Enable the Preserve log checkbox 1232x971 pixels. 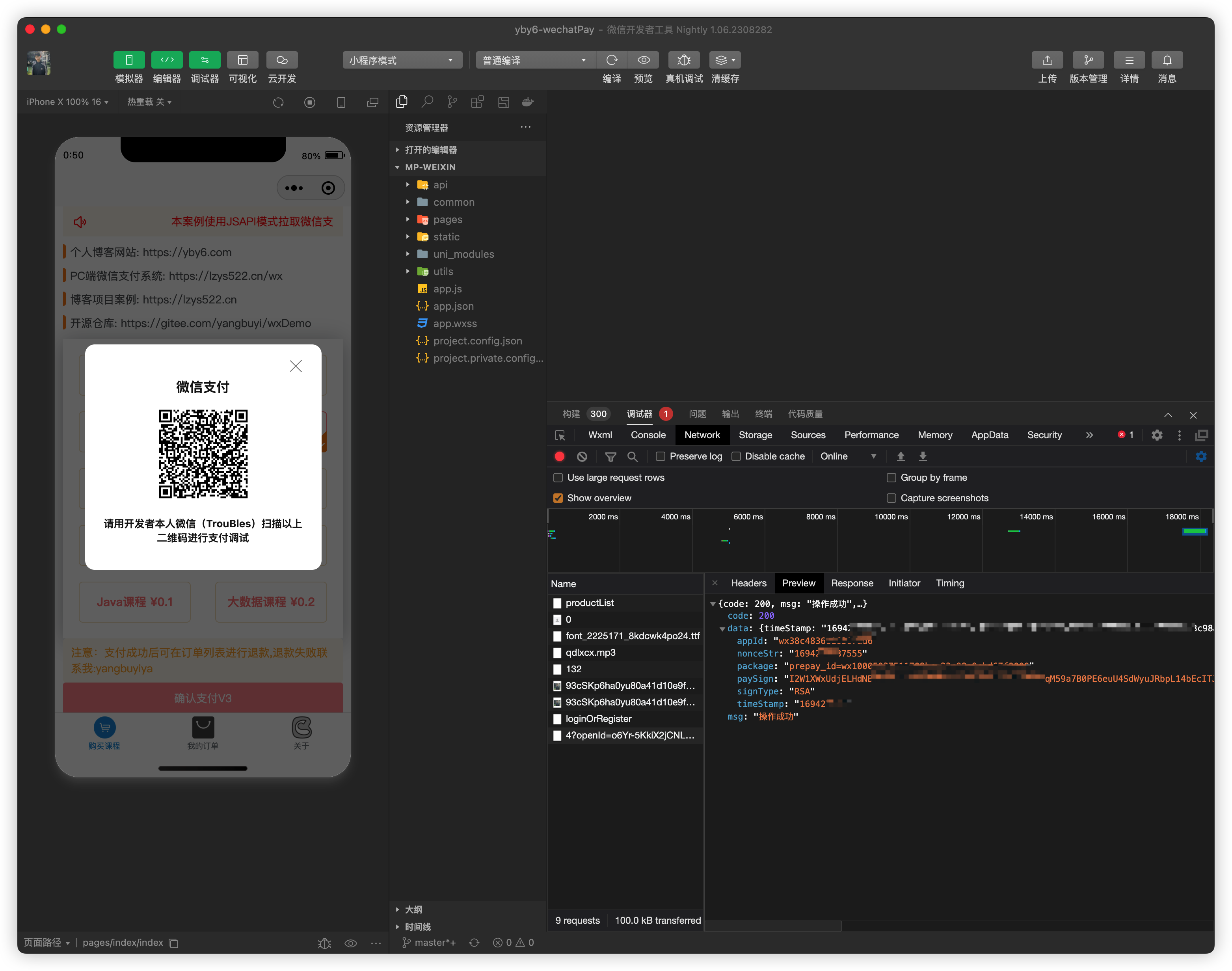pos(660,456)
